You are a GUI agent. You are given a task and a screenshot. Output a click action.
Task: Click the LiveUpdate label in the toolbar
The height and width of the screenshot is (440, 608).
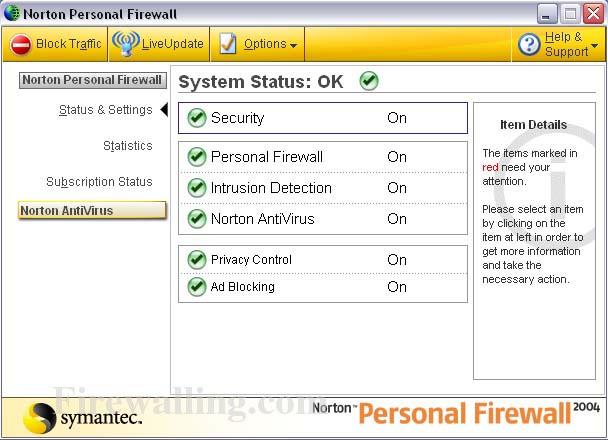pos(172,44)
